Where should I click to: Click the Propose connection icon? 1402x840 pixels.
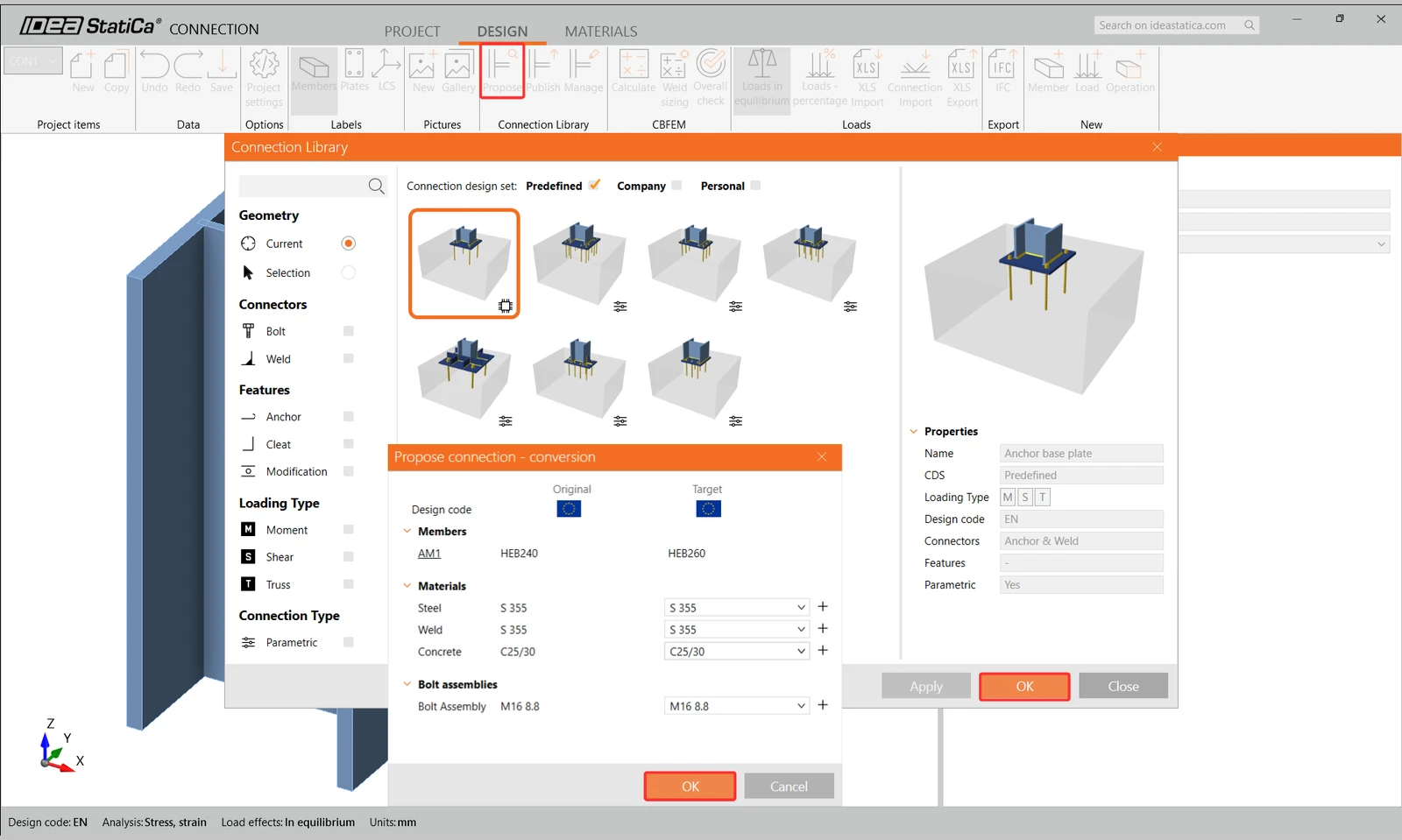point(502,72)
